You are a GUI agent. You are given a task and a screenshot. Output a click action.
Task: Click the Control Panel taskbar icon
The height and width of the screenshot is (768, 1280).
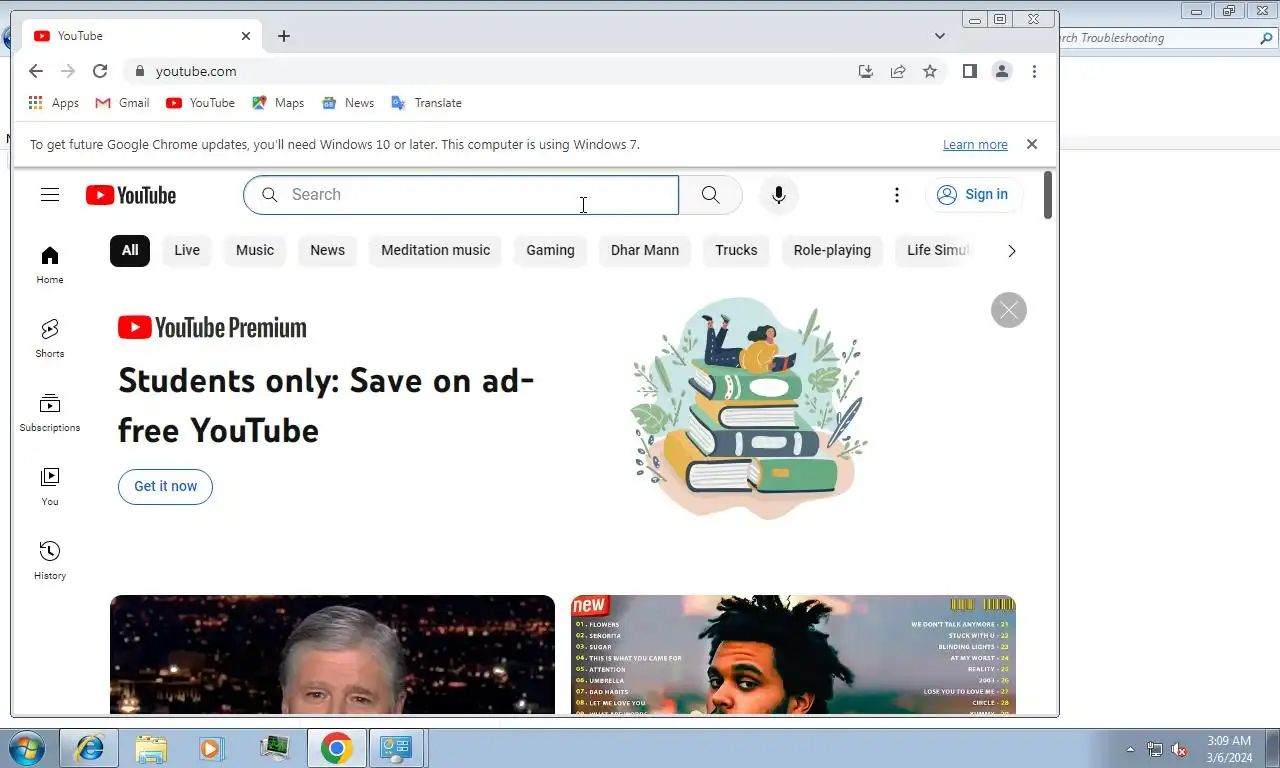pos(397,748)
